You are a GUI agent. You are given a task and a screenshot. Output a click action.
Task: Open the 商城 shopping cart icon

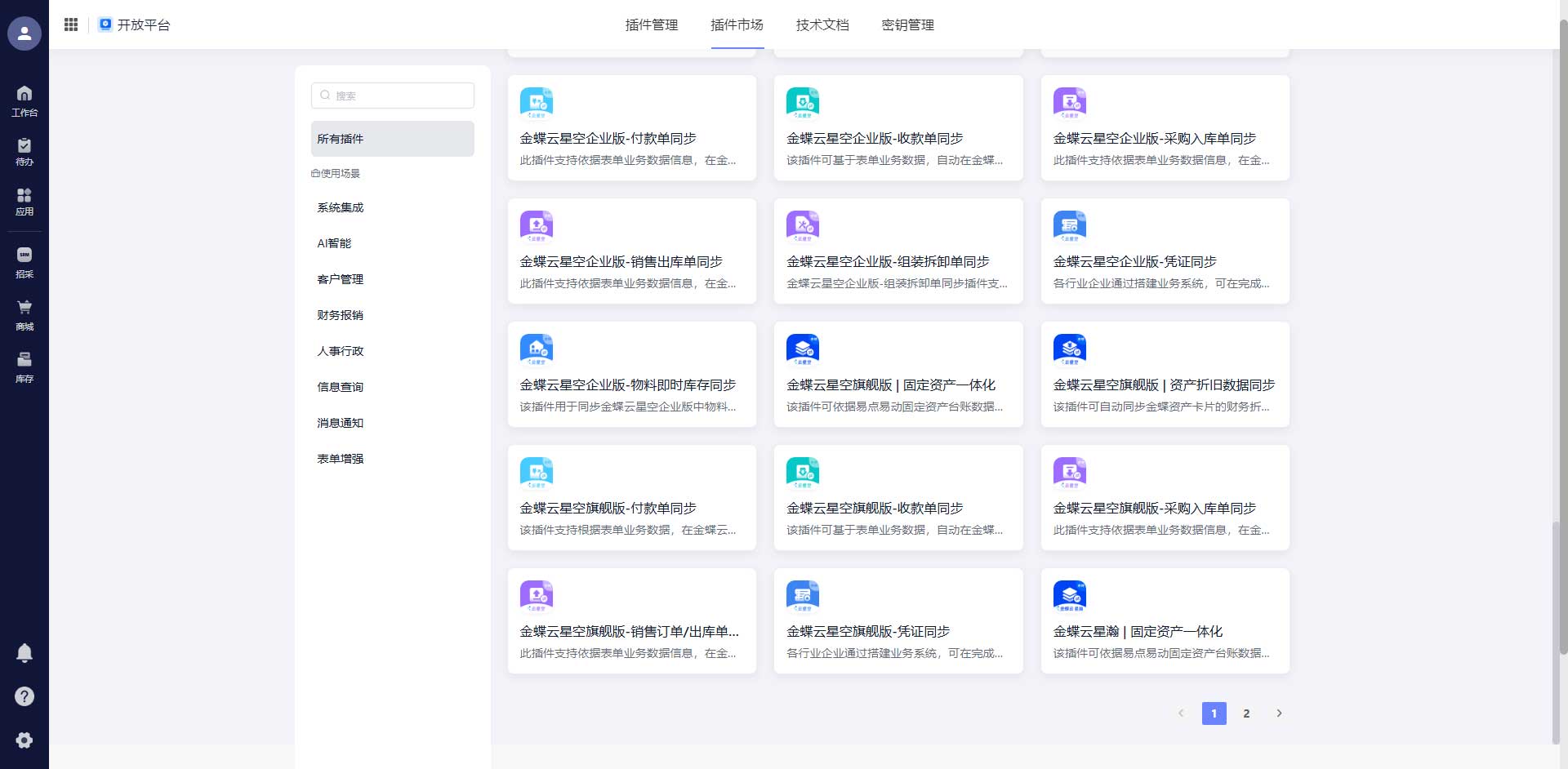pos(24,315)
